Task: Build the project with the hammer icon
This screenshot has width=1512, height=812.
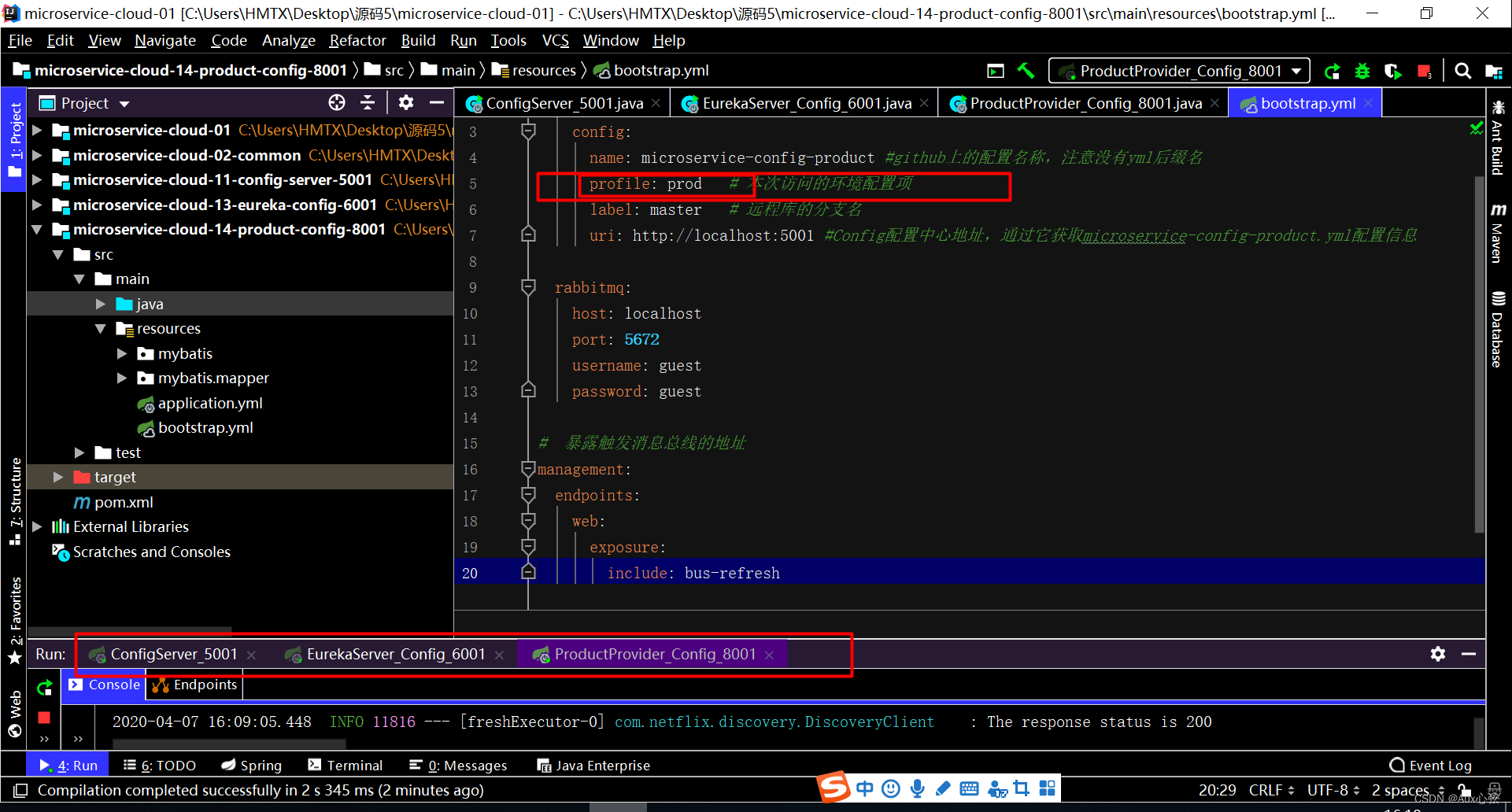Action: click(1026, 71)
